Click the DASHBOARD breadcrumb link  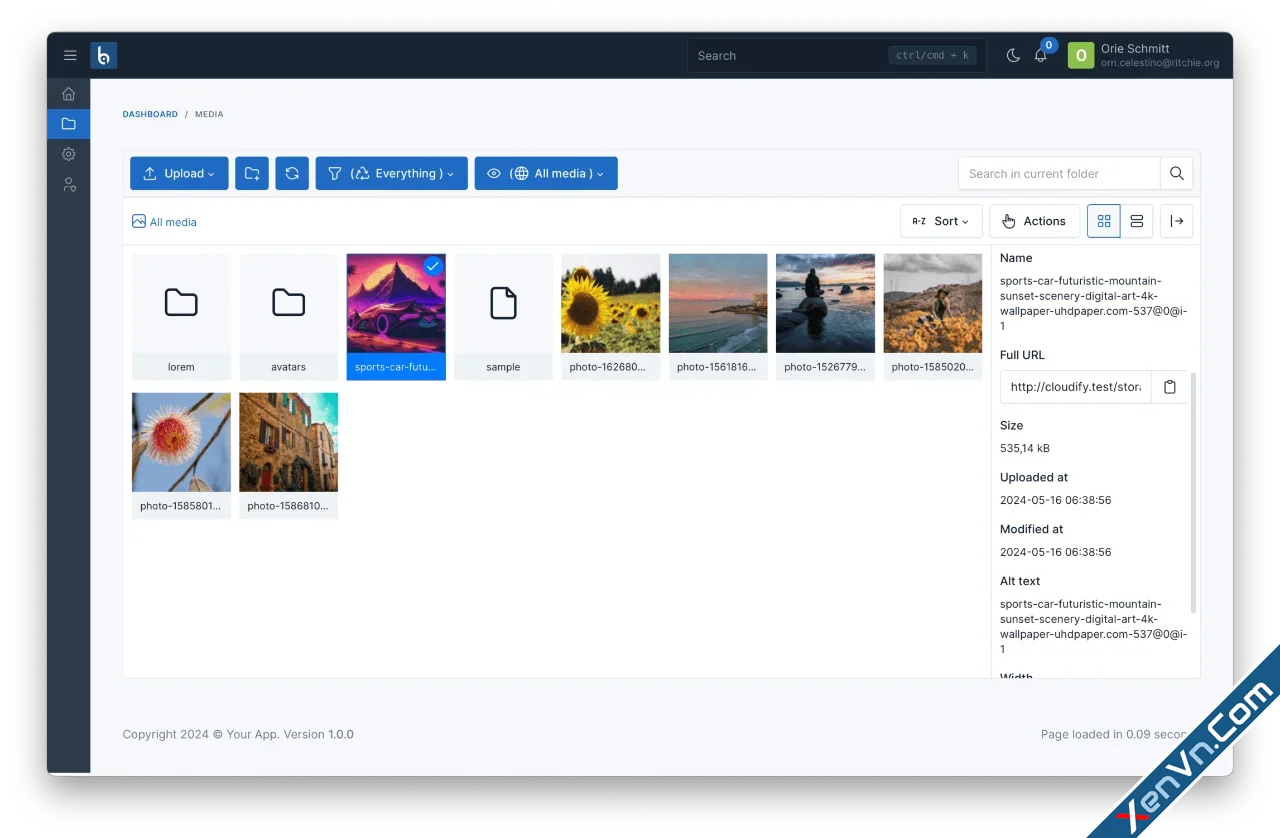150,114
